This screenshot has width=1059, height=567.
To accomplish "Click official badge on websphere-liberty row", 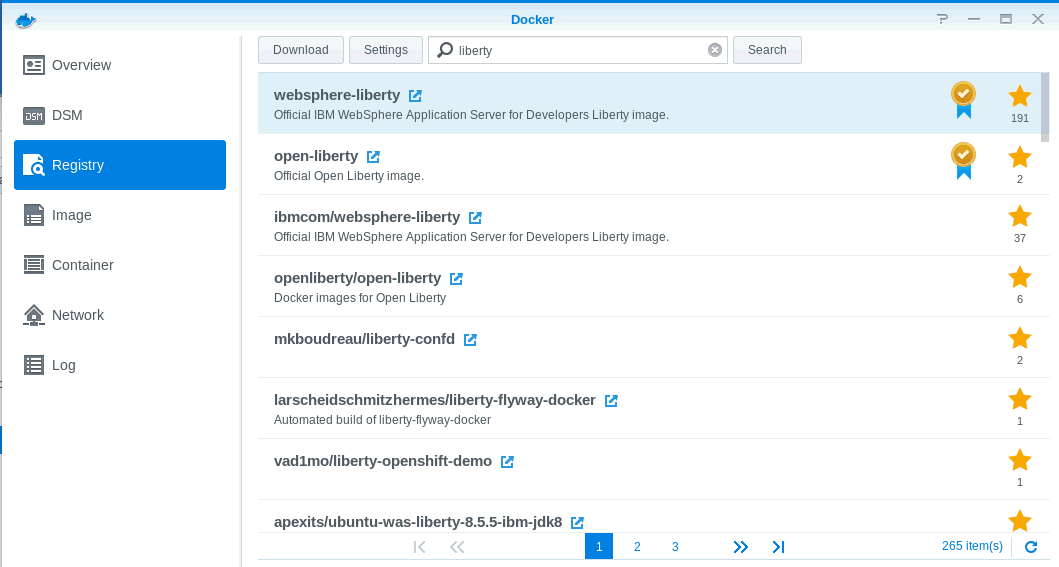I will (962, 99).
